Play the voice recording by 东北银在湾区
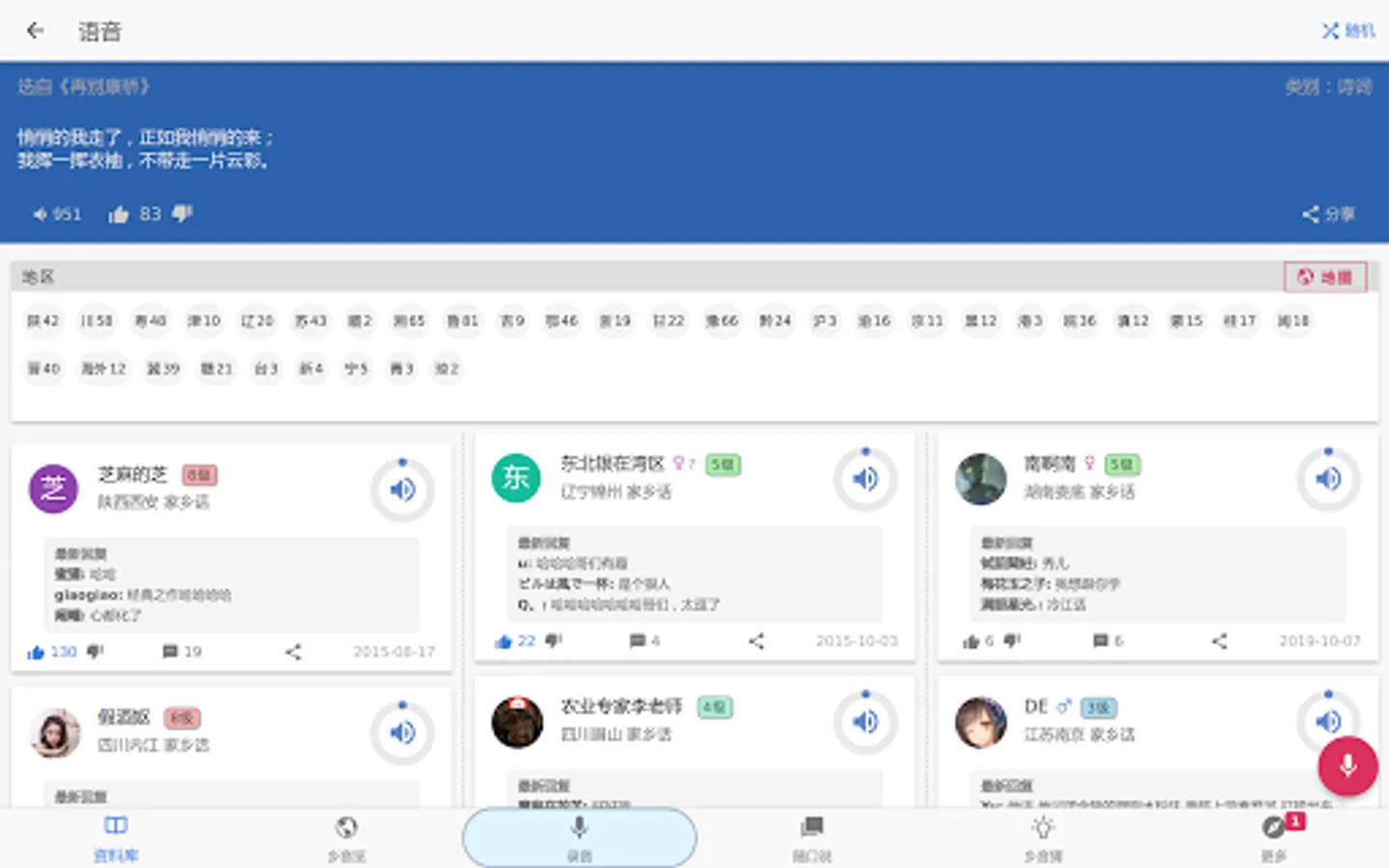 click(865, 478)
